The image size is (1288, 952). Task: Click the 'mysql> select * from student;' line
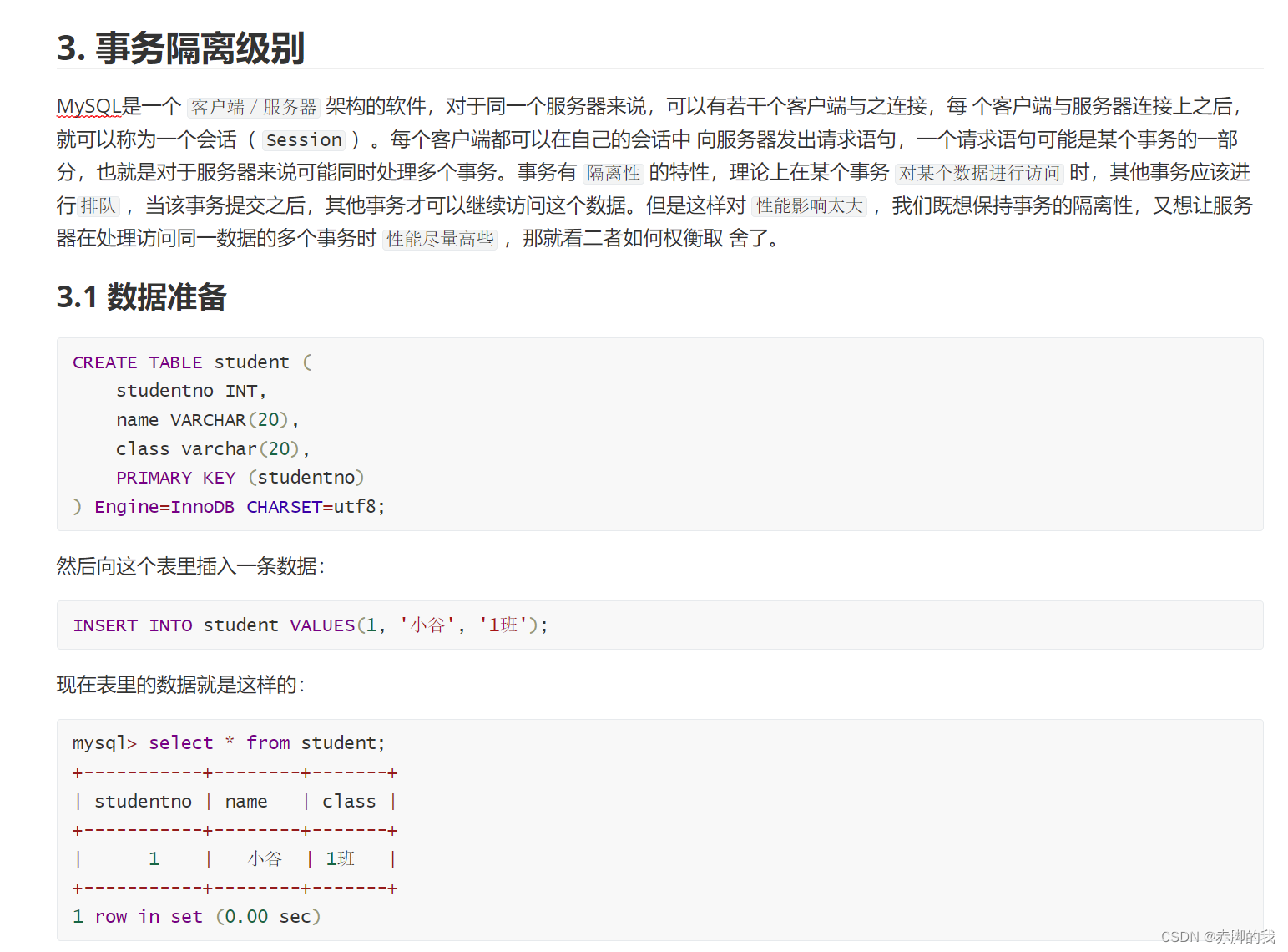point(229,743)
